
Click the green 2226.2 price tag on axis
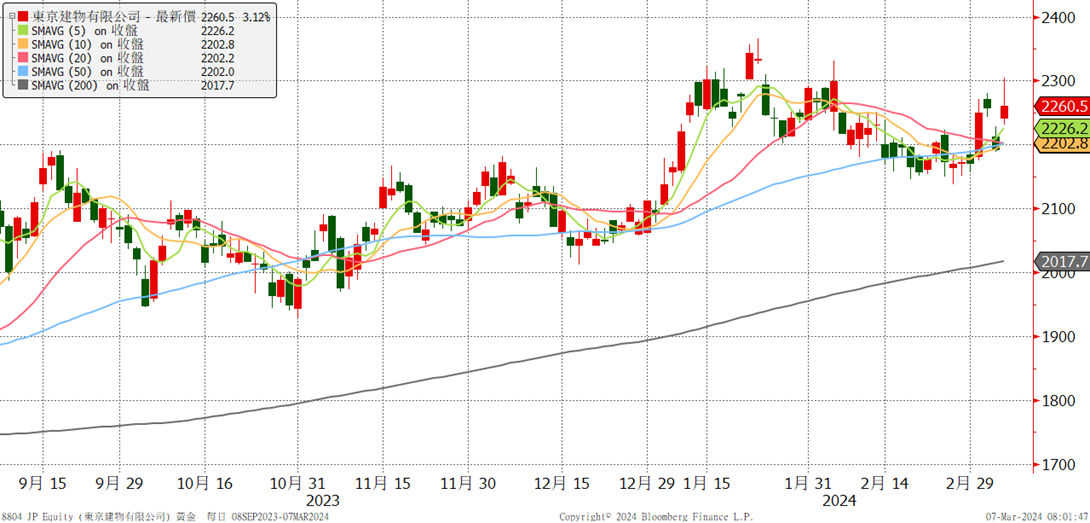click(x=1062, y=129)
